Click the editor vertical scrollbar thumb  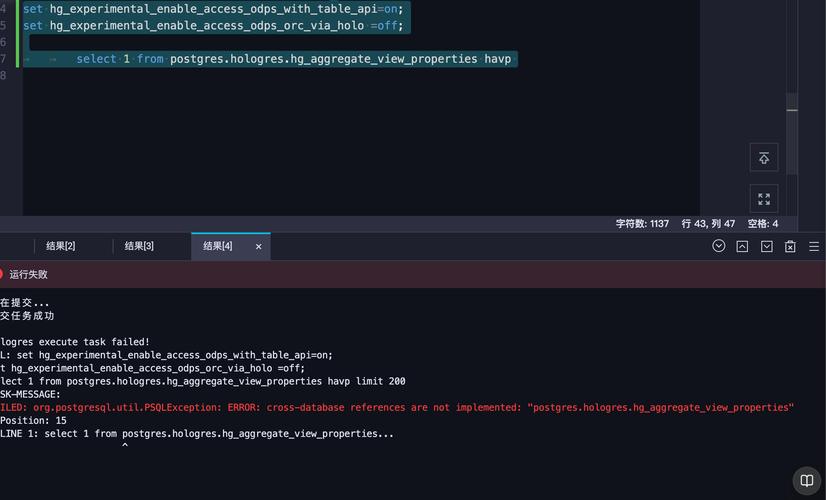coord(792,105)
